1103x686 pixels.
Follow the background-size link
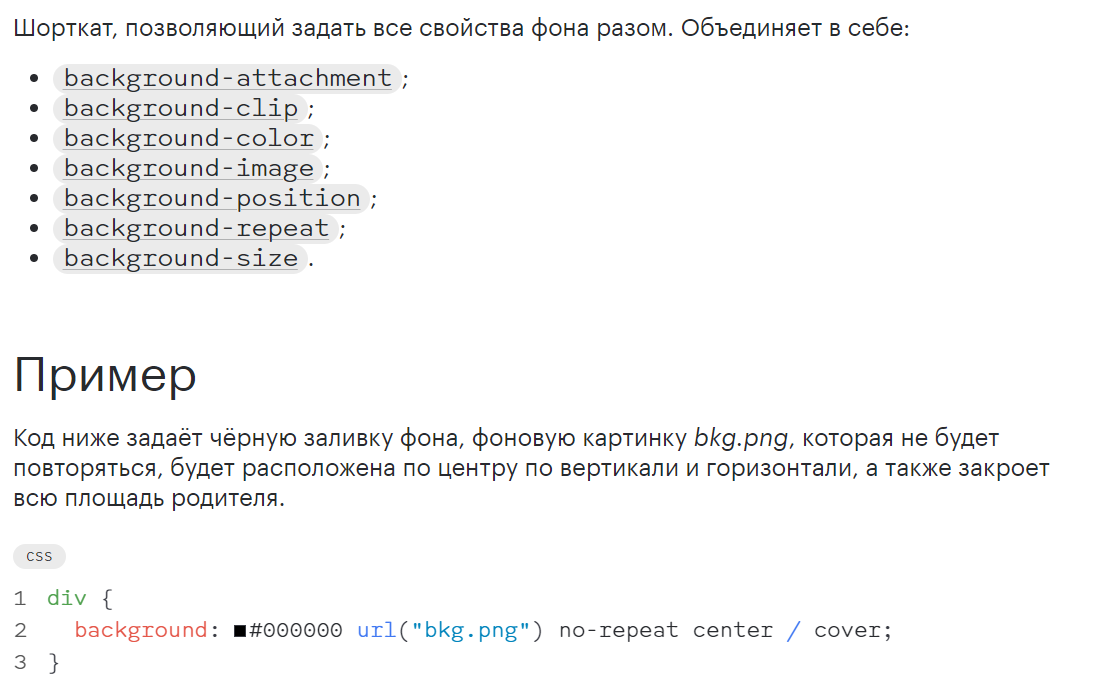(x=181, y=259)
